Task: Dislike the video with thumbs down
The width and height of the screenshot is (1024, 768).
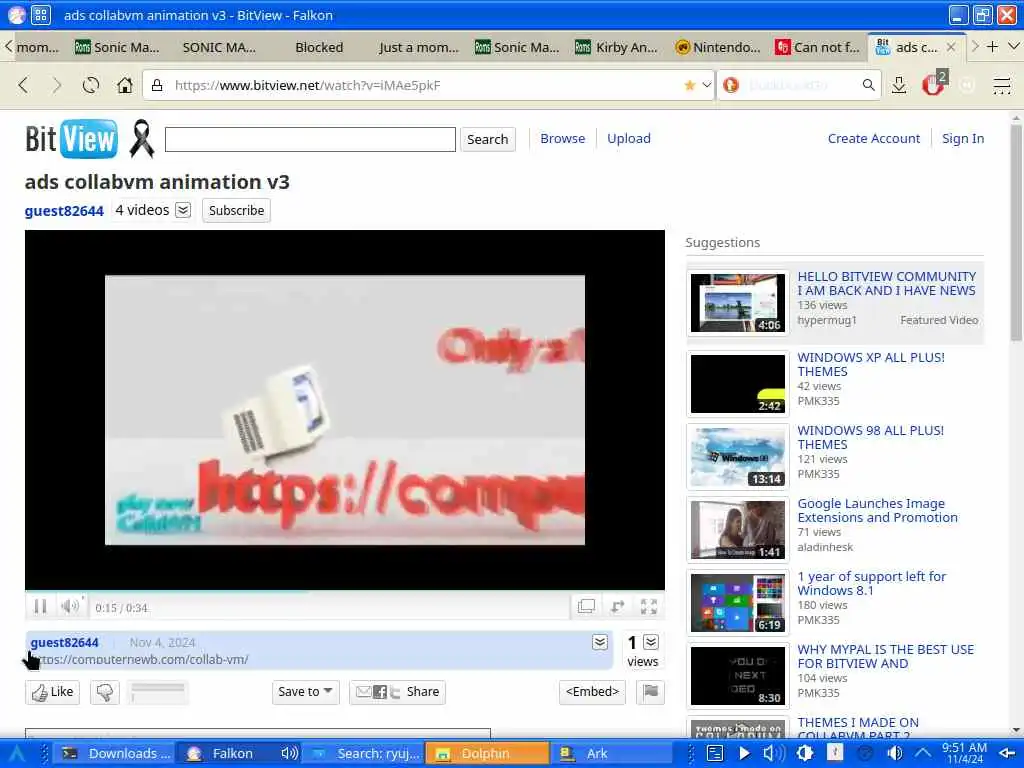Action: tap(104, 692)
